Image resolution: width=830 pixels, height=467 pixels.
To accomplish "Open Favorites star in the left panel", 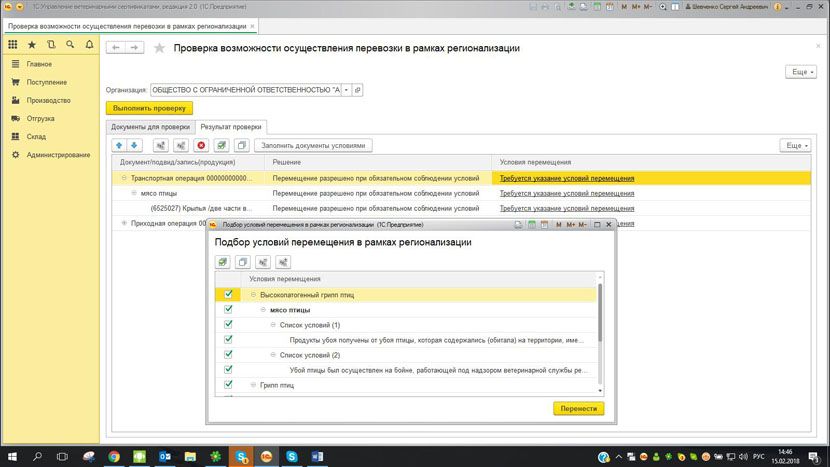I will pyautogui.click(x=32, y=45).
